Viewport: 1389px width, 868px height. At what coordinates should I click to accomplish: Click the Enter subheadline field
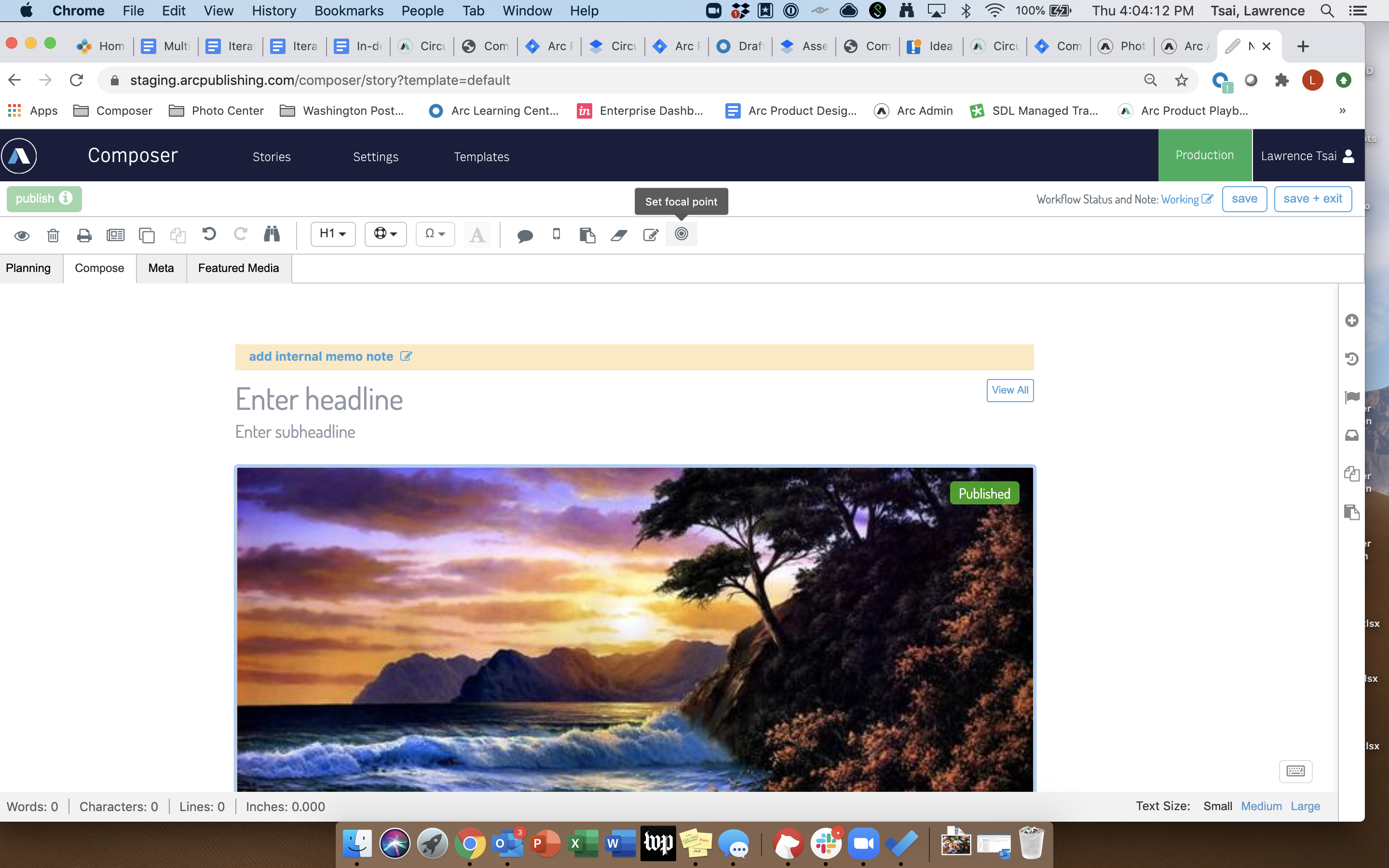[634, 432]
